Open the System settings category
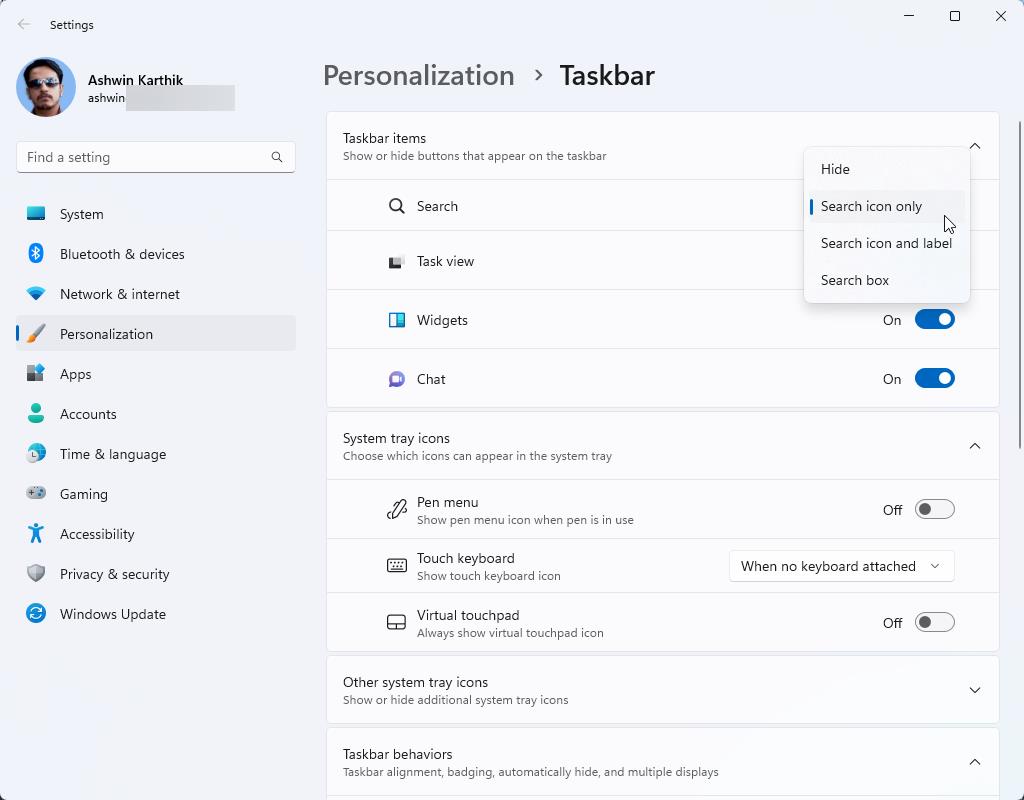Viewport: 1024px width, 800px height. coord(155,214)
